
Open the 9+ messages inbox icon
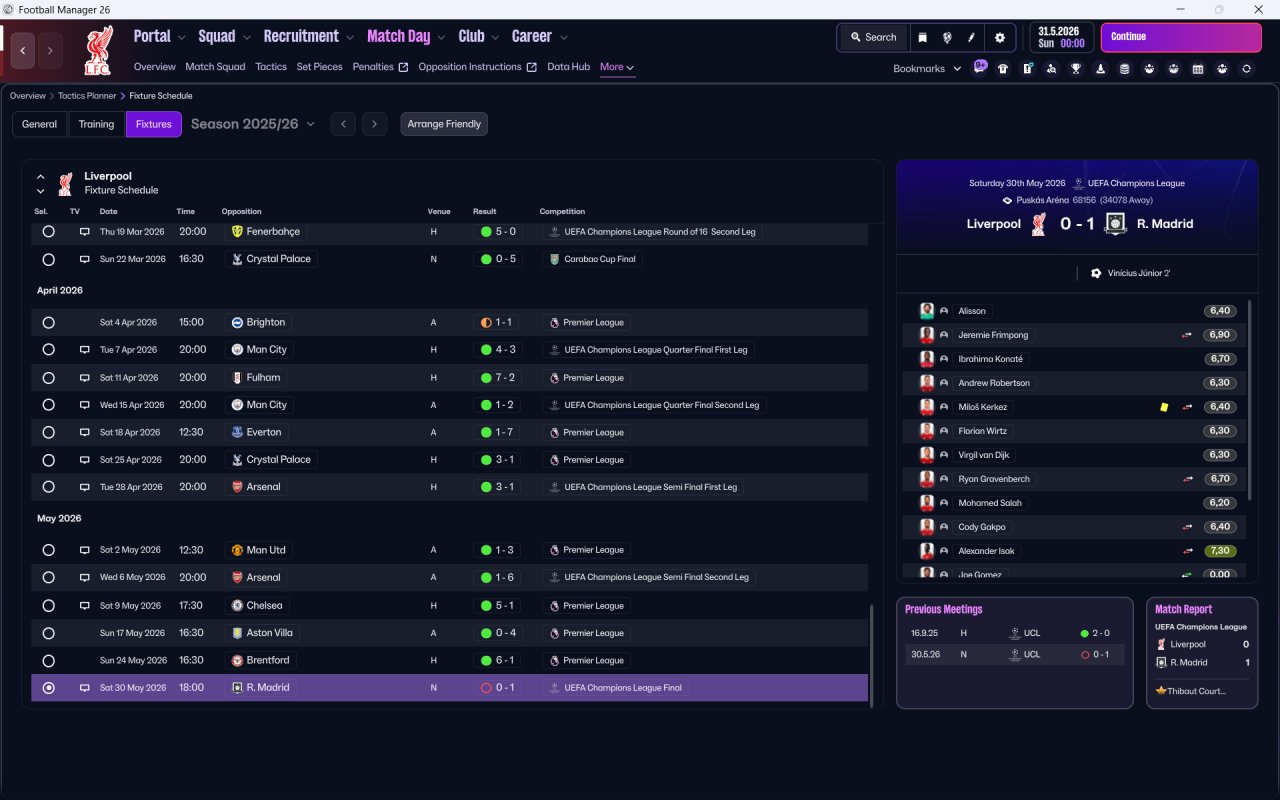(x=980, y=68)
